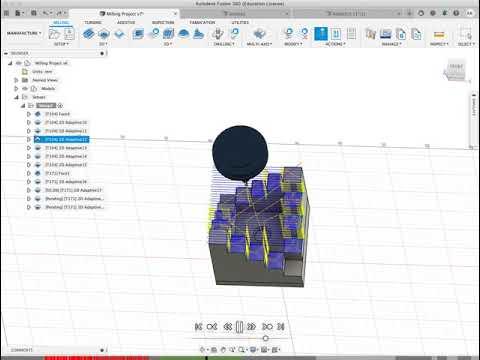
Task: Open the notifications bell icon
Action: 444,13
